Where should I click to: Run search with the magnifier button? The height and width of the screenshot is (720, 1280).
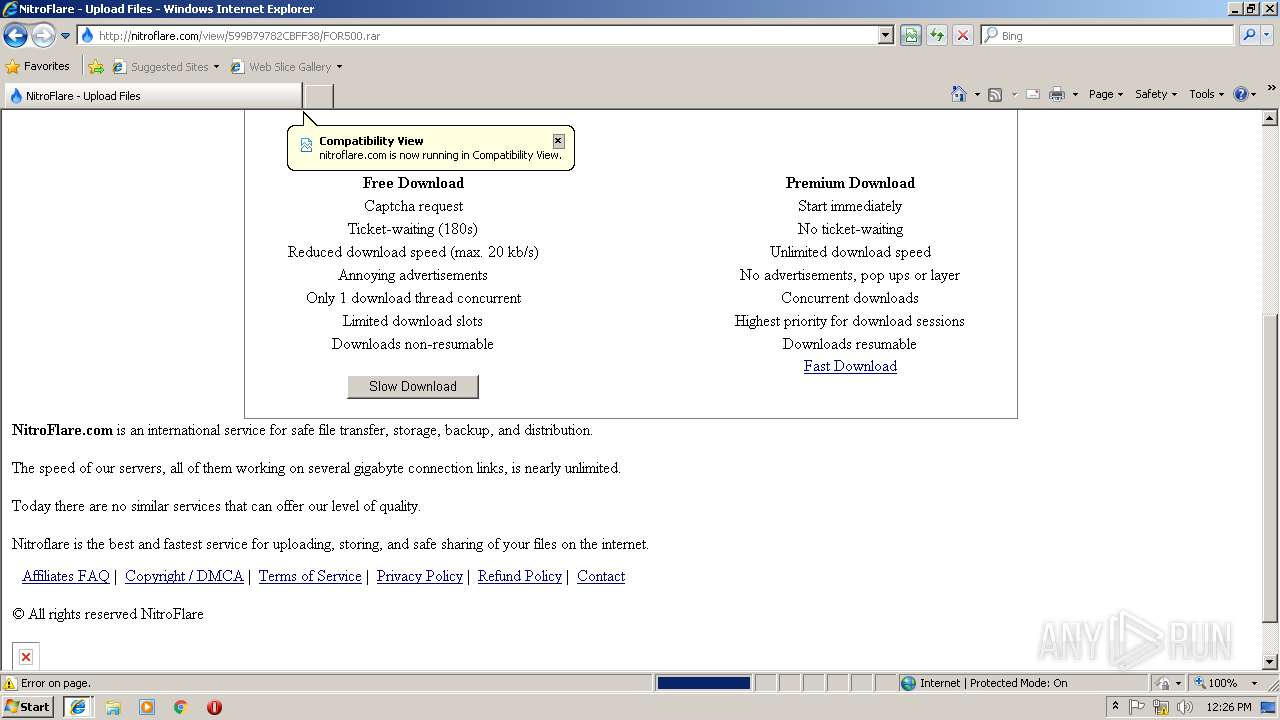[1248, 35]
